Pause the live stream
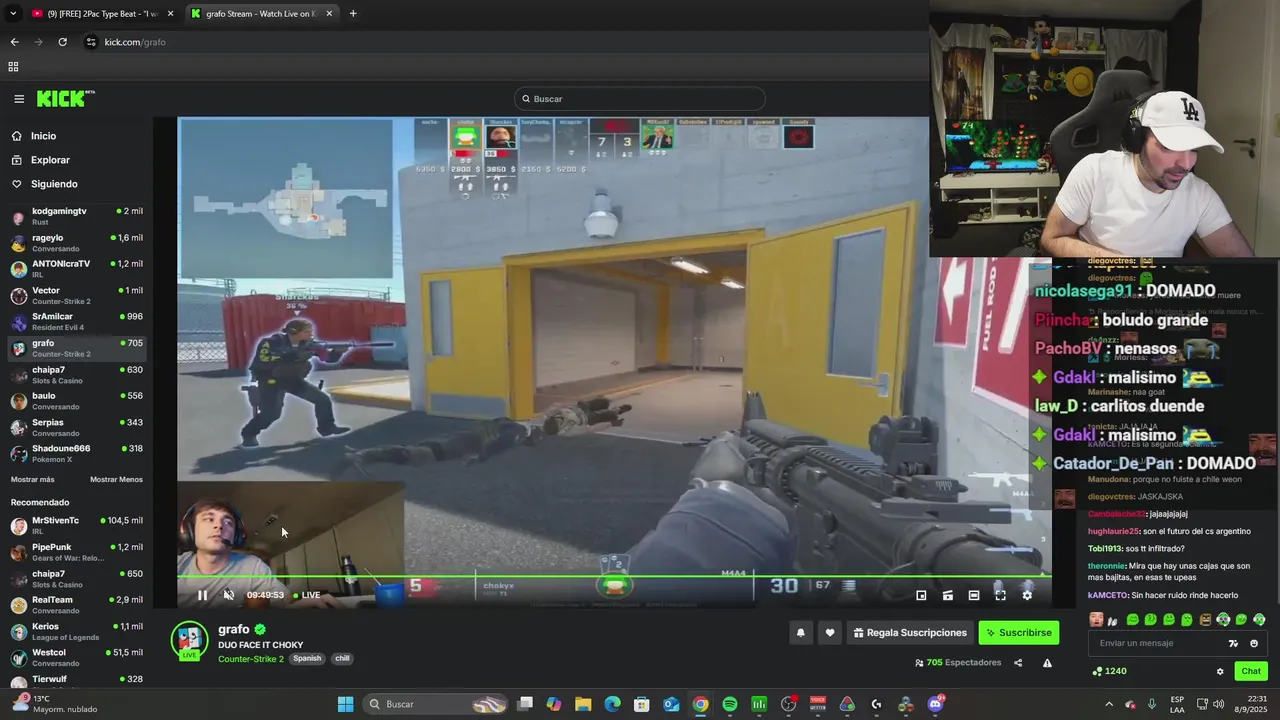Screen dimensions: 1280x720 (202, 595)
